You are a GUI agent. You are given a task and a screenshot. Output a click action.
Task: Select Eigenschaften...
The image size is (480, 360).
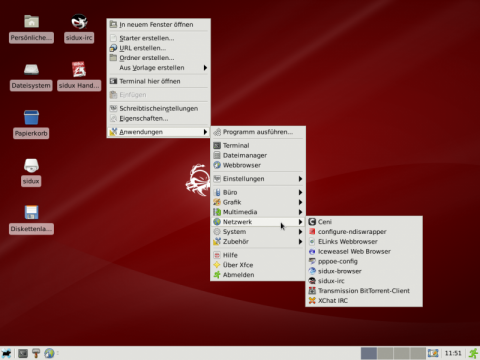[158, 118]
